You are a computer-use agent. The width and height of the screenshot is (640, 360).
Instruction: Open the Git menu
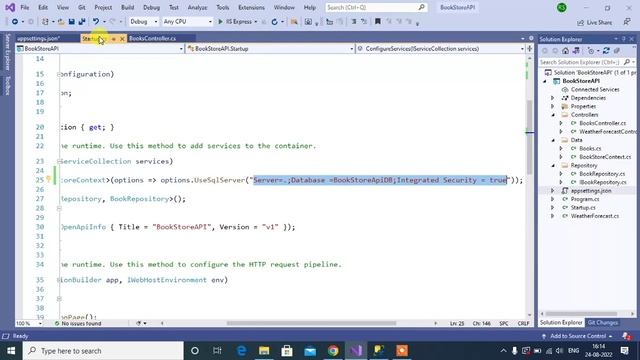pos(82,7)
